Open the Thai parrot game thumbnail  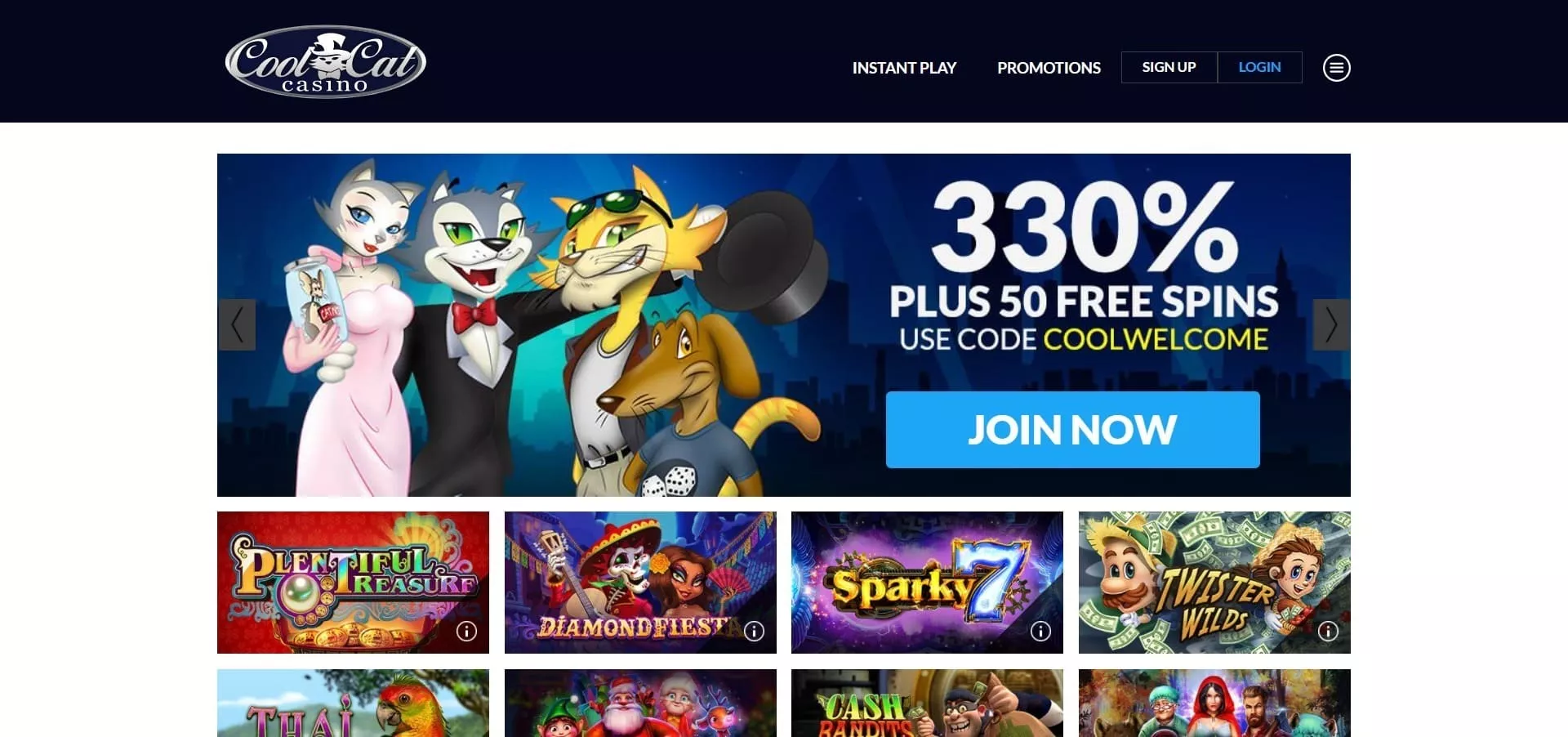click(x=353, y=703)
